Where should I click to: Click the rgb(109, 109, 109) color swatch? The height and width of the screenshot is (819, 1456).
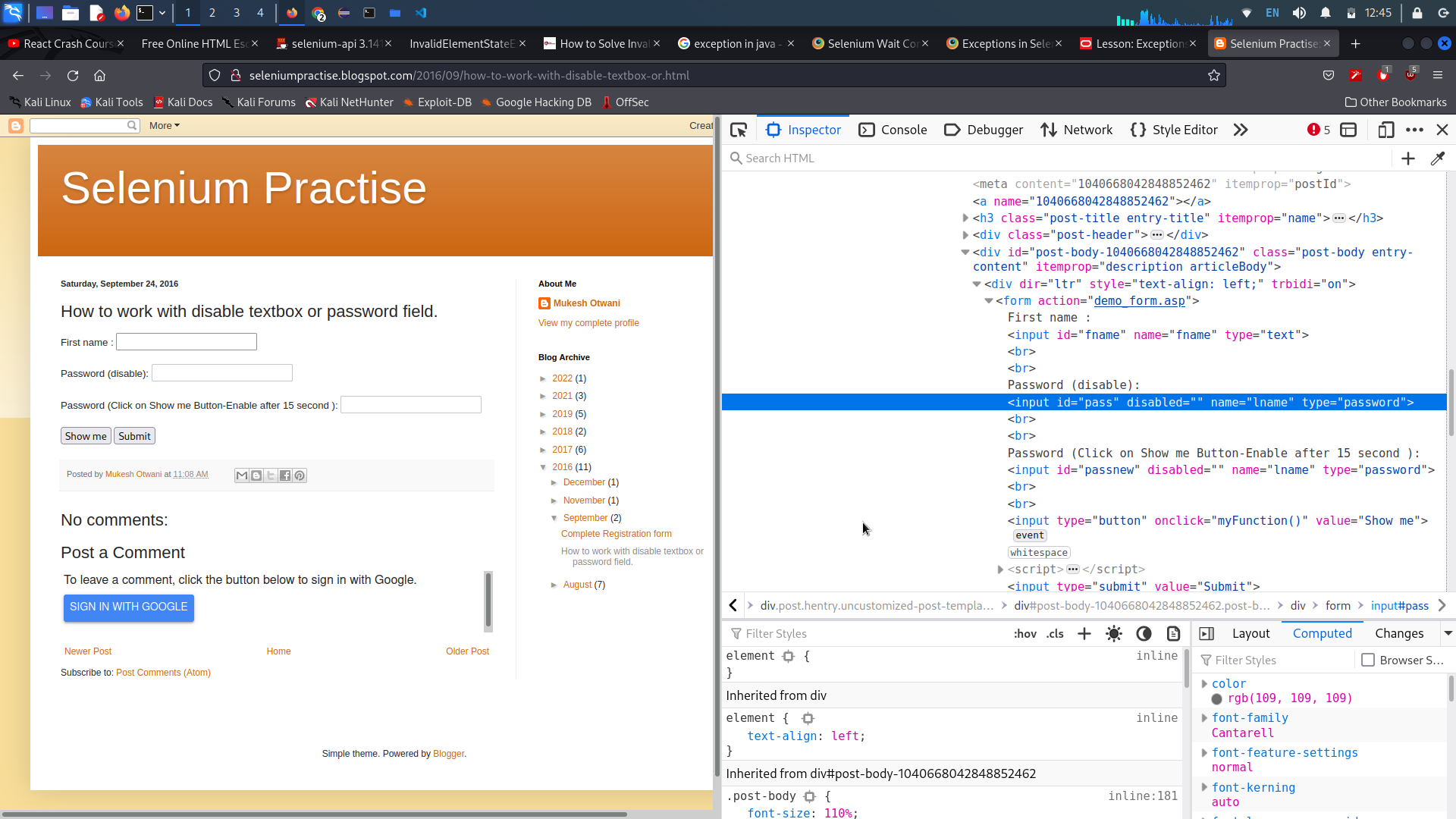click(1219, 698)
